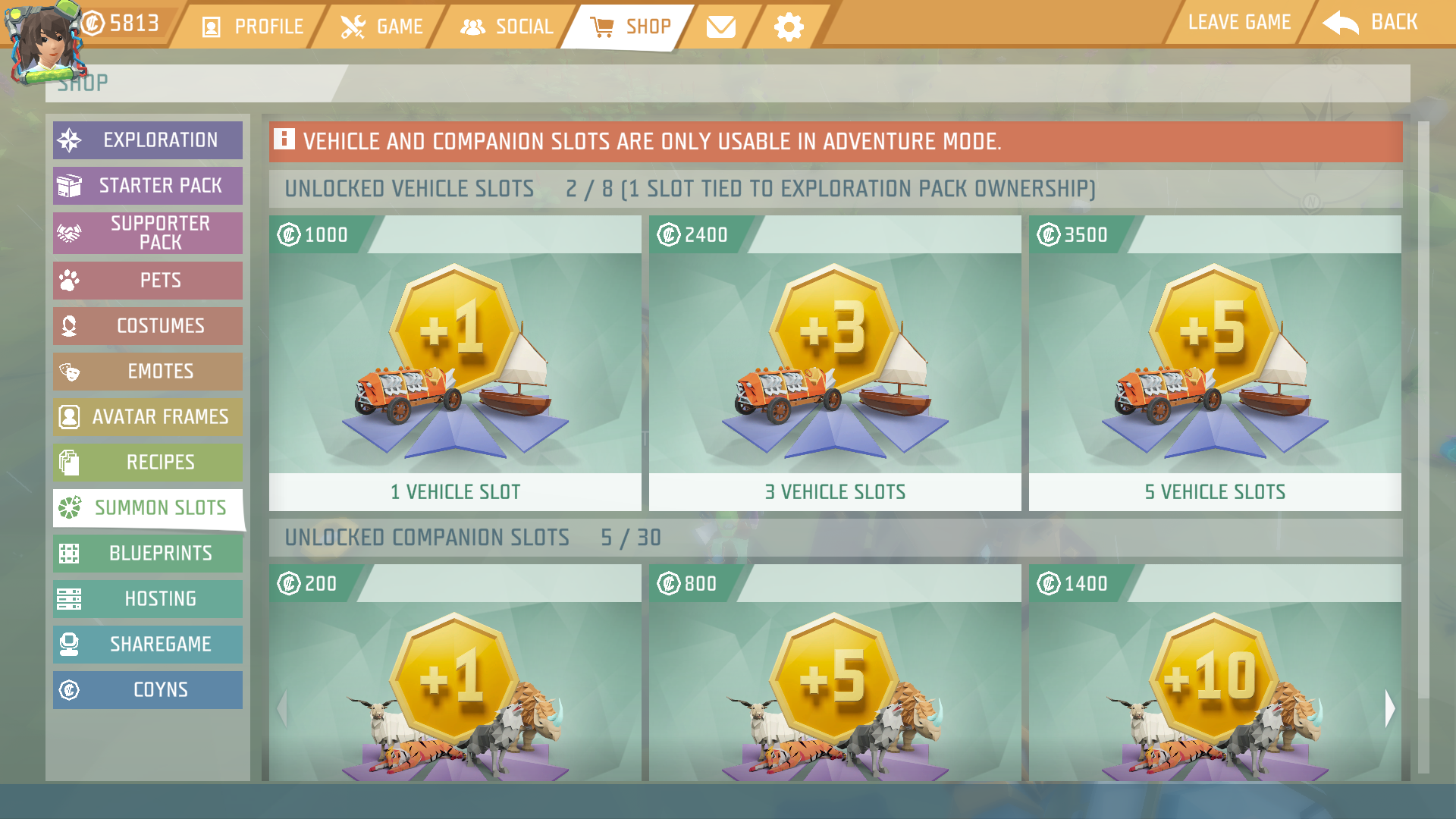This screenshot has width=1456, height=819.
Task: Open the Costumes category
Action: tap(148, 326)
